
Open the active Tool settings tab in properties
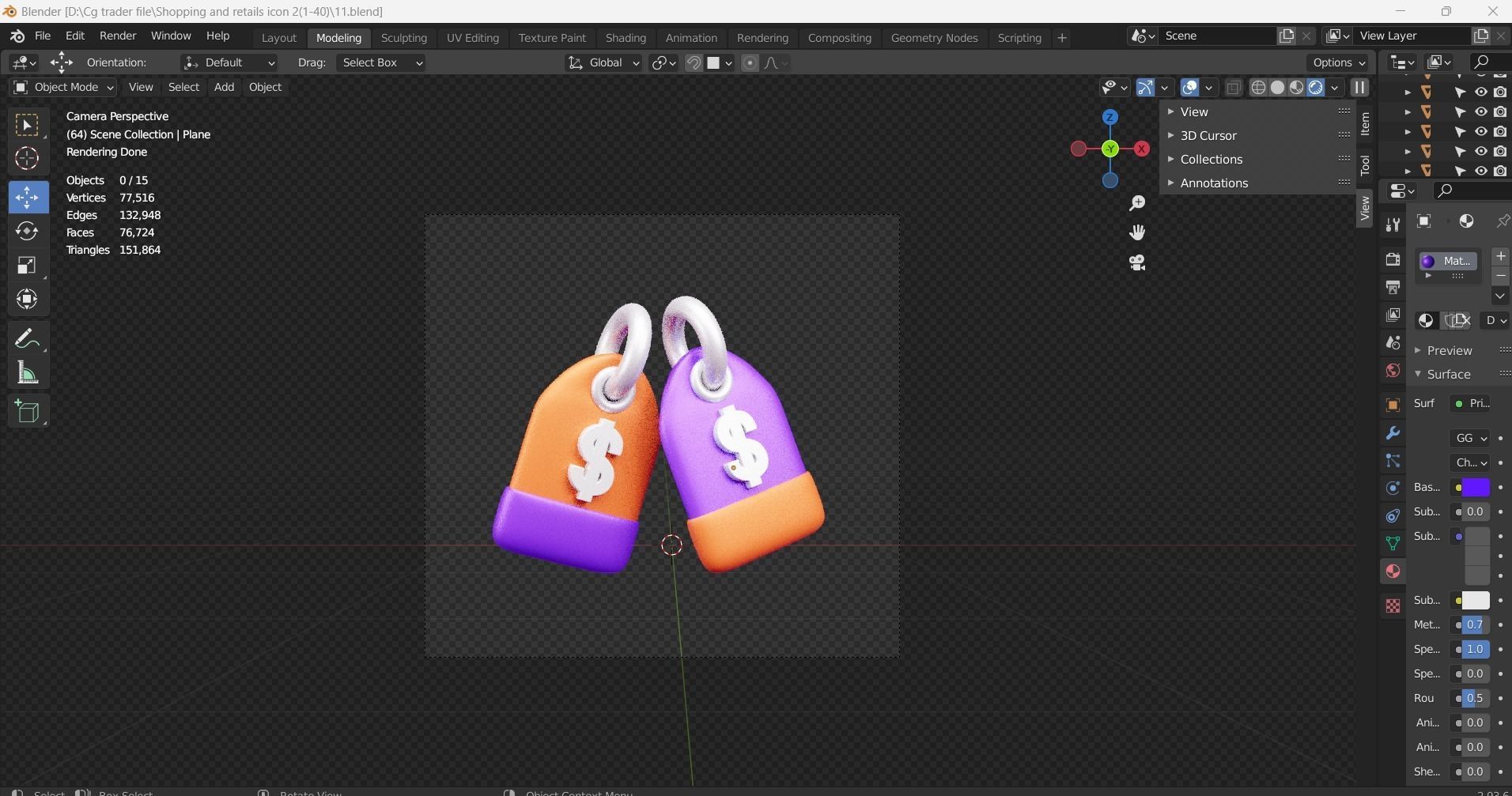point(1393,226)
